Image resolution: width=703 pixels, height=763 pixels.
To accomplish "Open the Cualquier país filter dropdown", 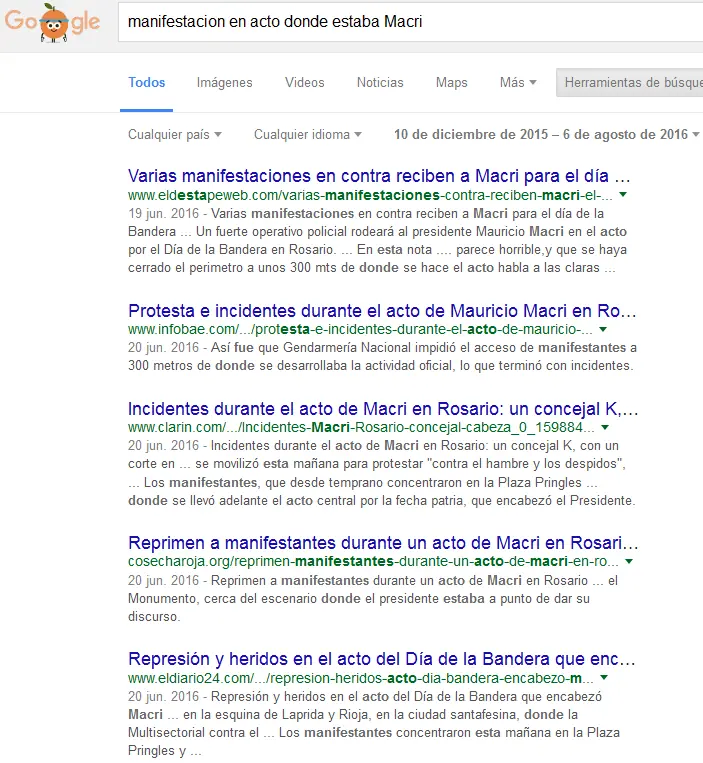I will [x=175, y=134].
